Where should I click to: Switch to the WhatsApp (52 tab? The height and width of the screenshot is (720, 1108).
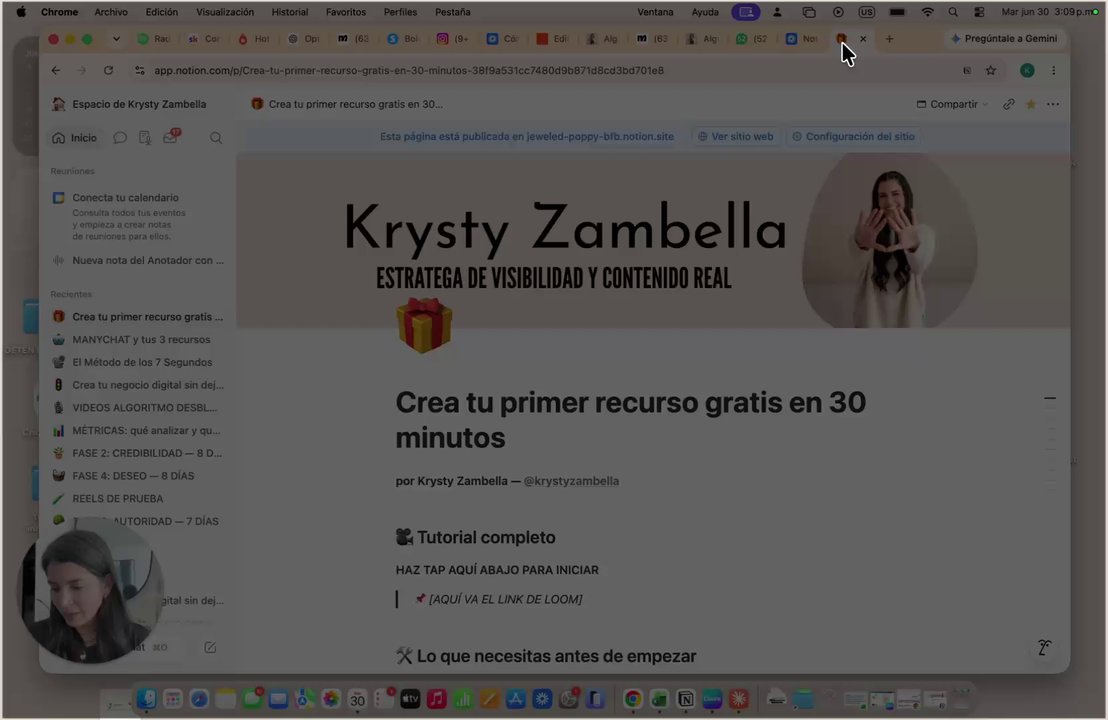[751, 39]
